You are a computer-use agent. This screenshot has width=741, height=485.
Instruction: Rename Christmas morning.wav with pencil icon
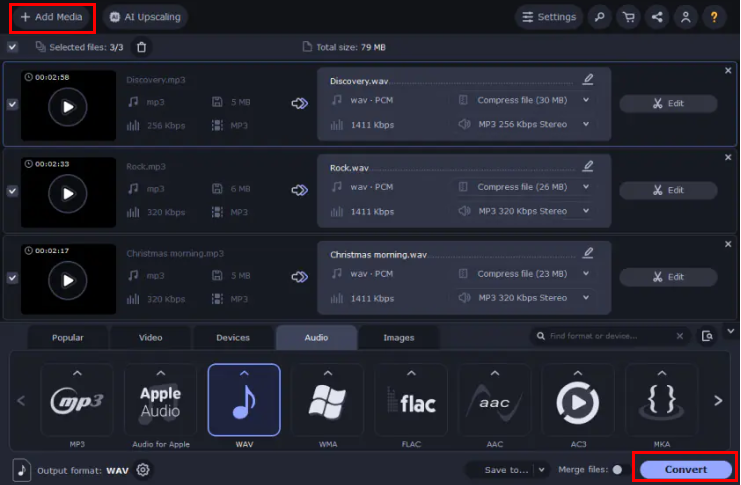click(588, 253)
